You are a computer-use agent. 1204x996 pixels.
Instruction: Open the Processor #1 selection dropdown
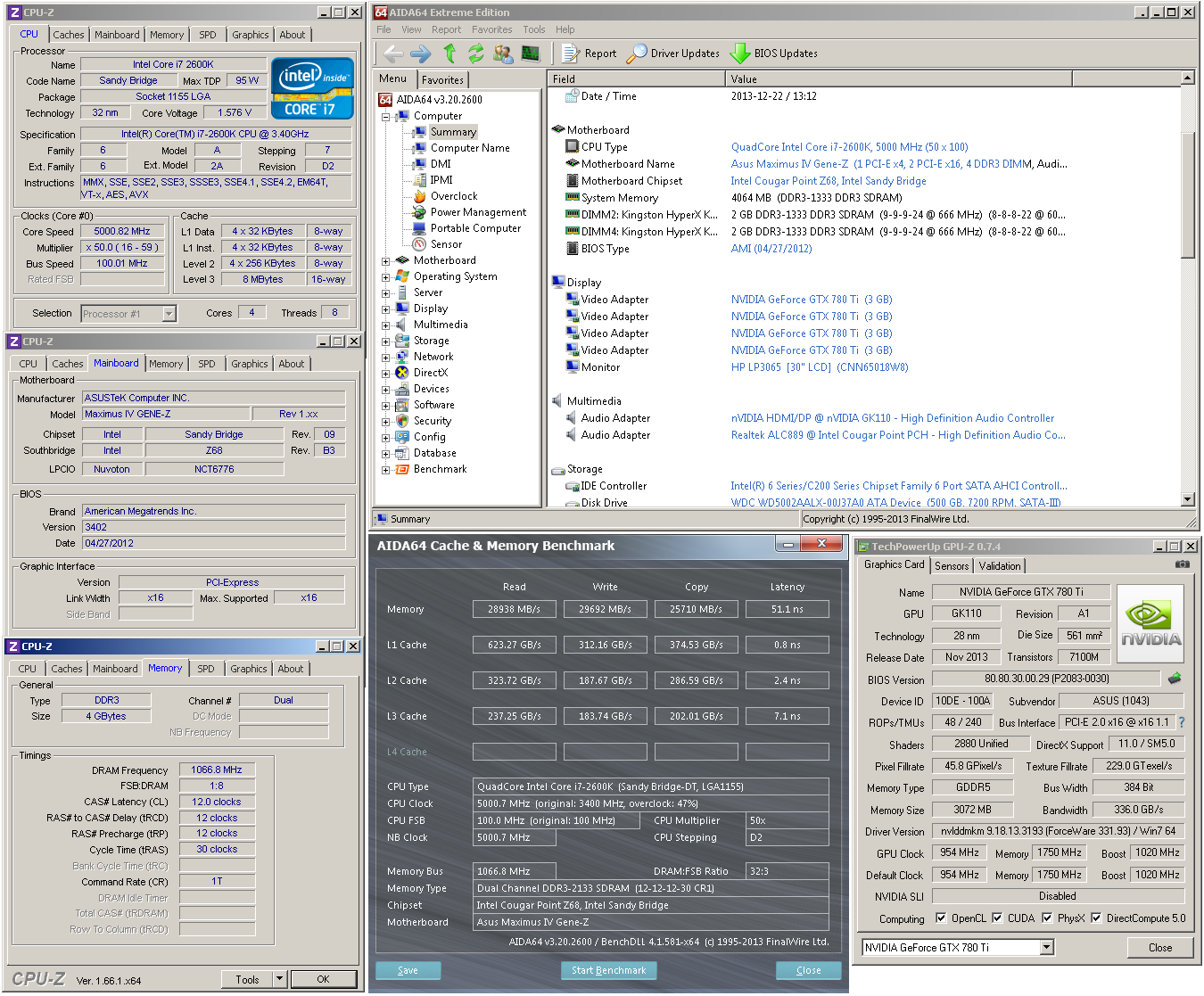[169, 314]
